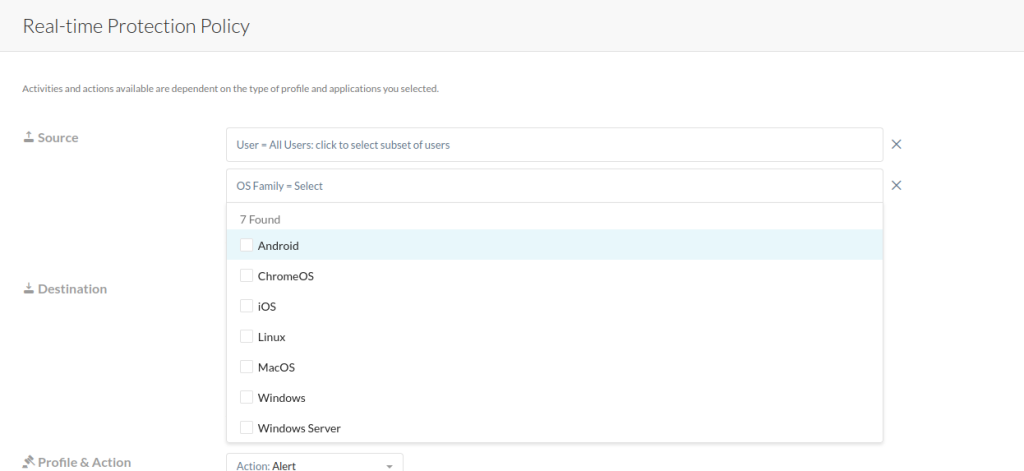Select the Linux option label
The height and width of the screenshot is (471, 1024).
click(x=271, y=337)
